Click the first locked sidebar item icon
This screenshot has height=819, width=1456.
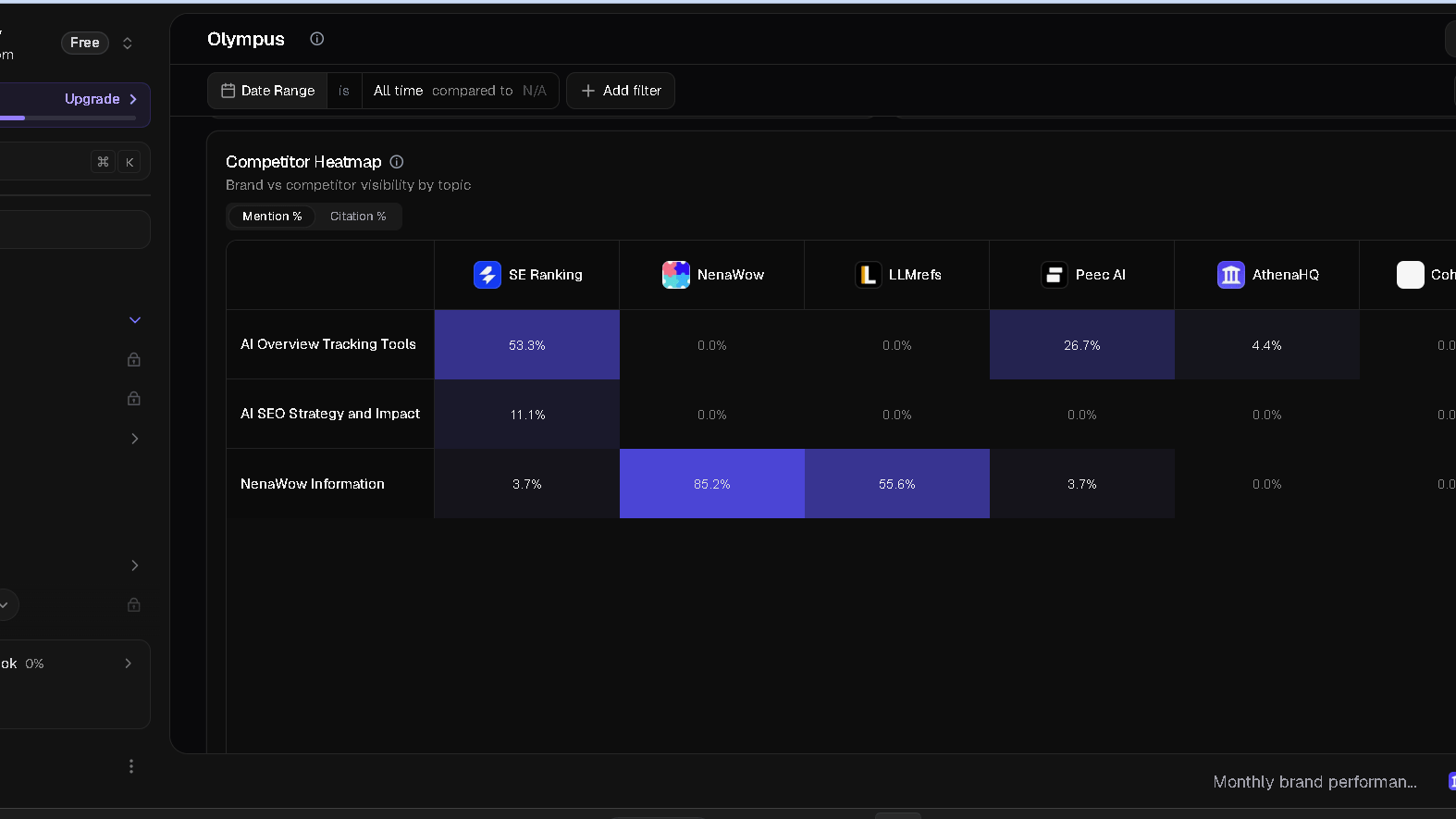134,359
